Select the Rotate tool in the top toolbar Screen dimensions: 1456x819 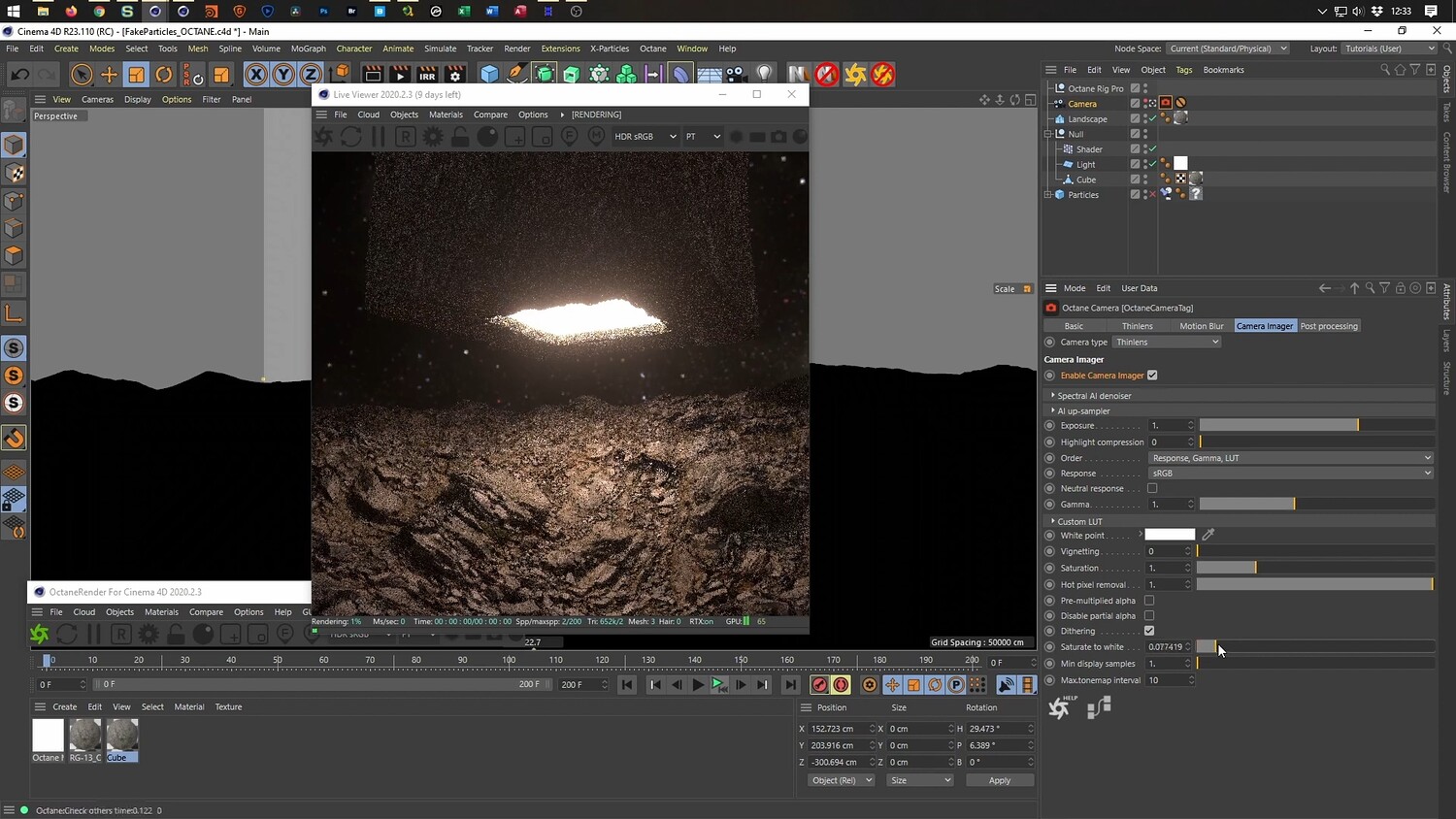click(x=164, y=75)
